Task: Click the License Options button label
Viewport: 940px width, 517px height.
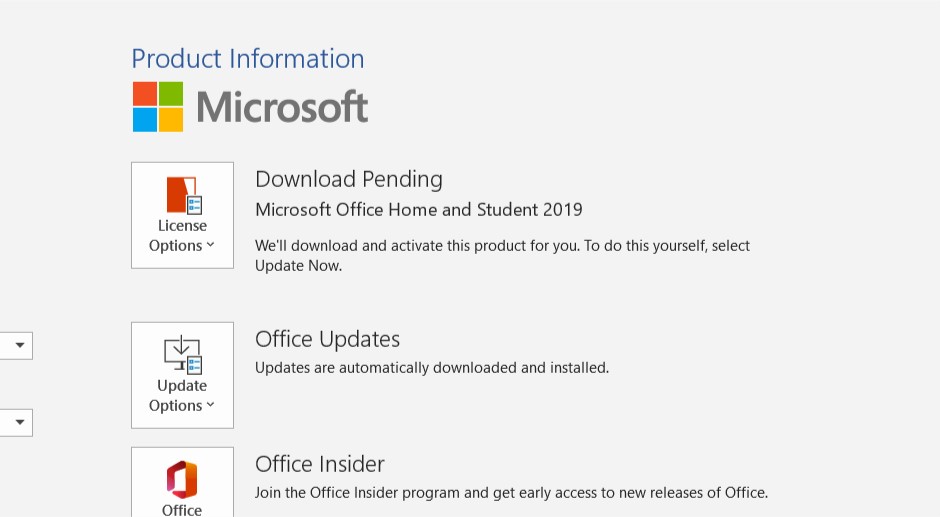Action: pyautogui.click(x=182, y=236)
